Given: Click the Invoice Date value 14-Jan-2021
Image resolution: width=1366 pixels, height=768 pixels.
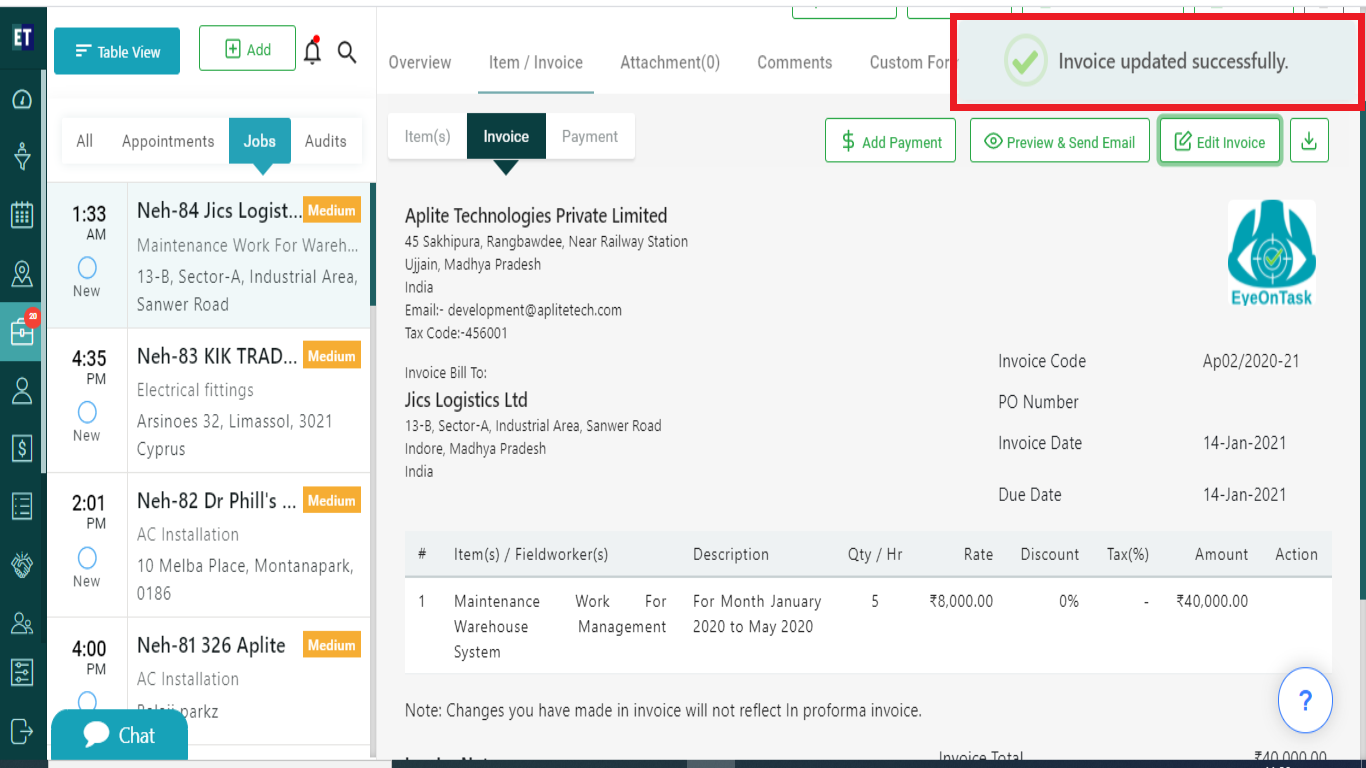Looking at the screenshot, I should [1245, 443].
